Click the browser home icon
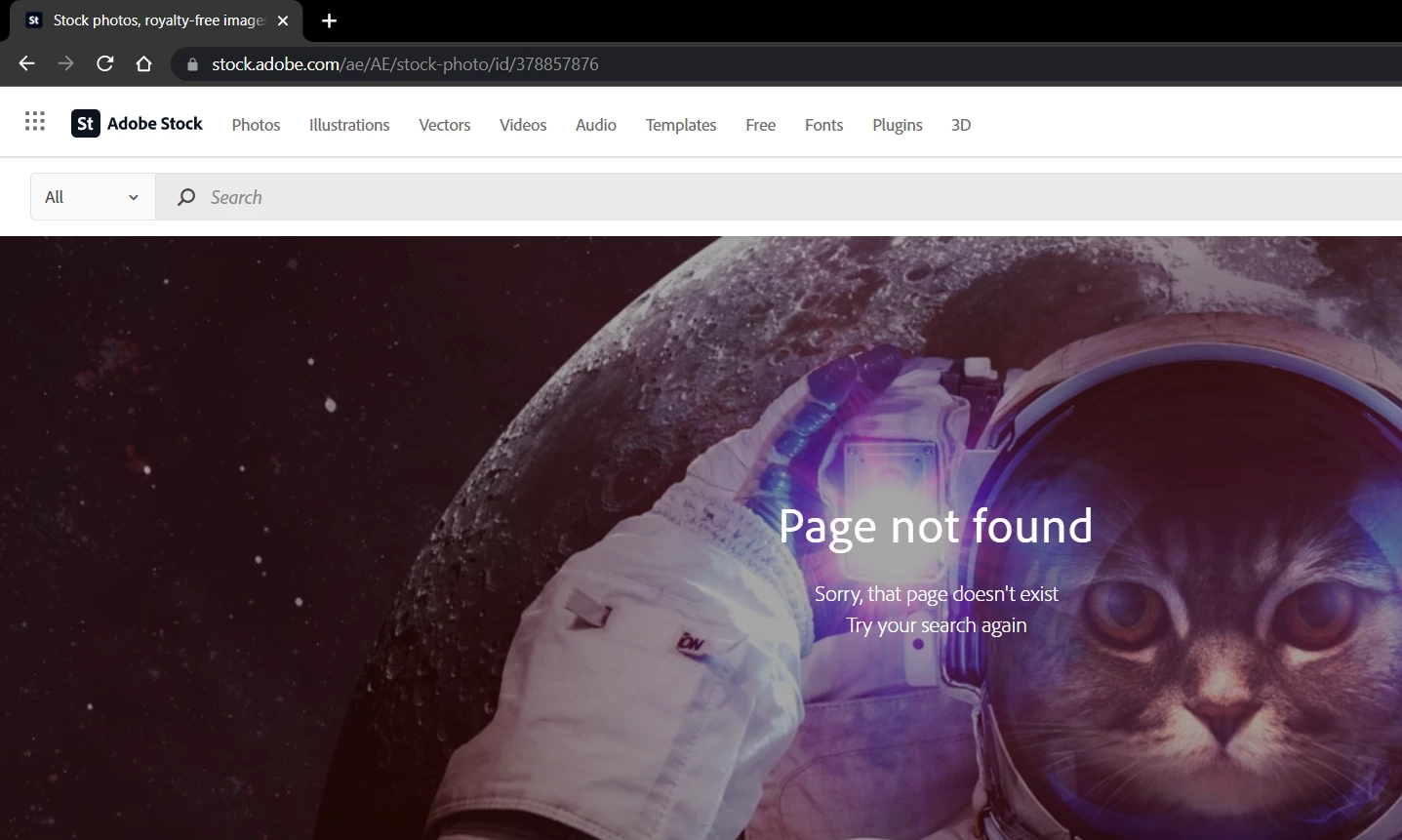Image resolution: width=1402 pixels, height=840 pixels. tap(144, 63)
